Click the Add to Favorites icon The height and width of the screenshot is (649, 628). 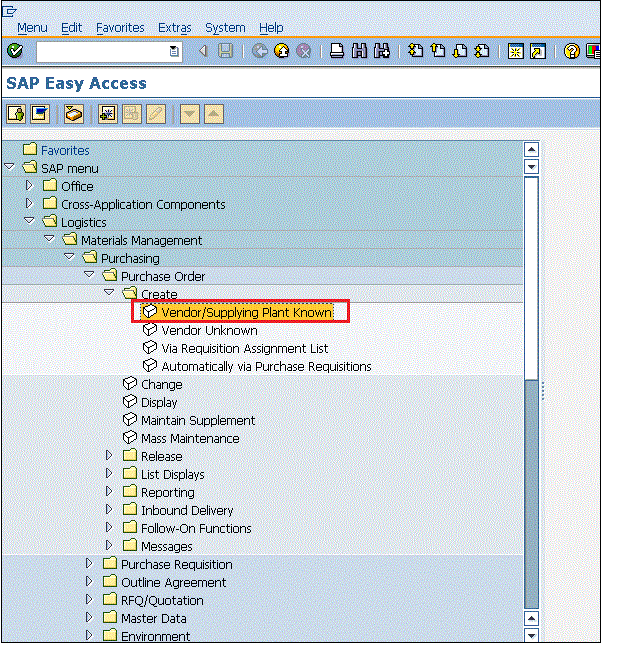108,114
